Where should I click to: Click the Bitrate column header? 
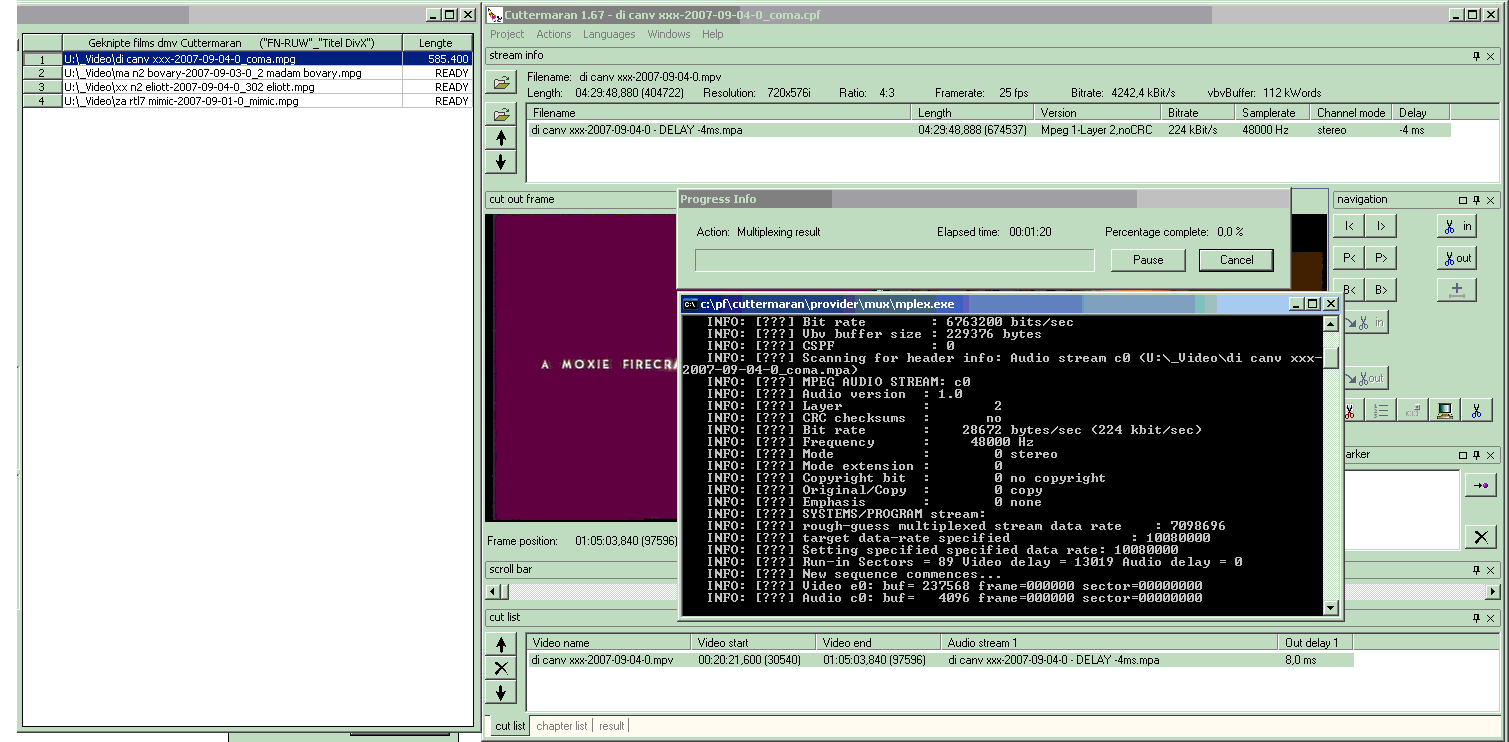coord(1199,113)
